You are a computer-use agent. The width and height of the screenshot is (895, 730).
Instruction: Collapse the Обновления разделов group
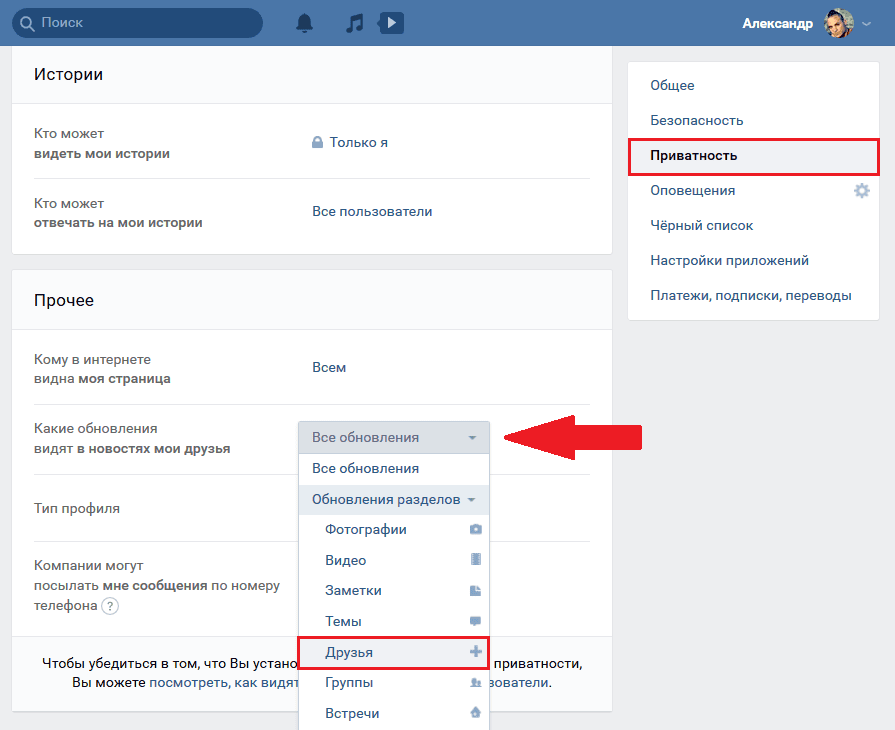pyautogui.click(x=394, y=499)
